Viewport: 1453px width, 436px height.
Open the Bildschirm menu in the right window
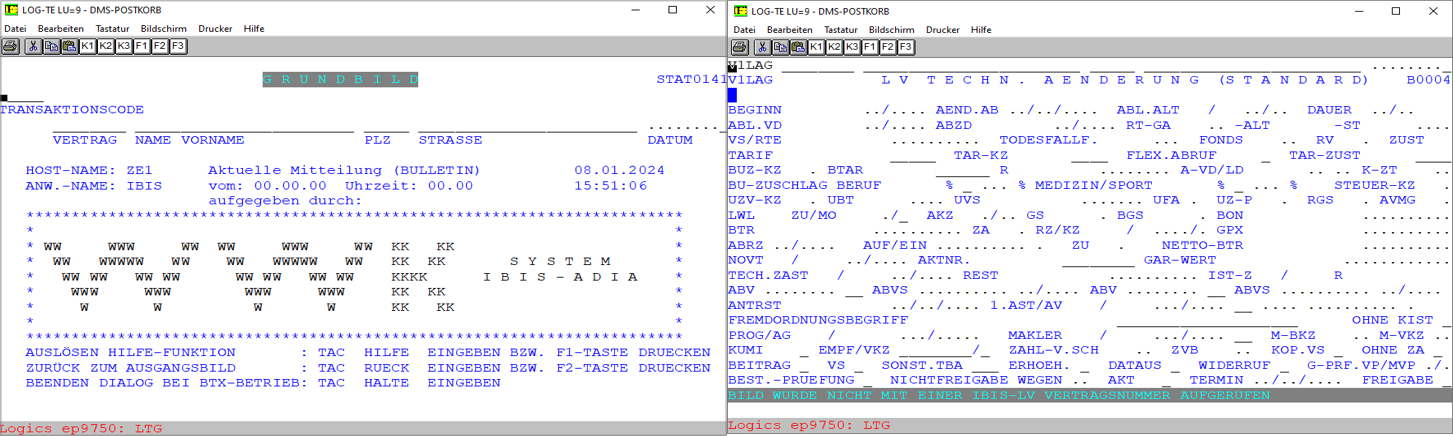889,29
